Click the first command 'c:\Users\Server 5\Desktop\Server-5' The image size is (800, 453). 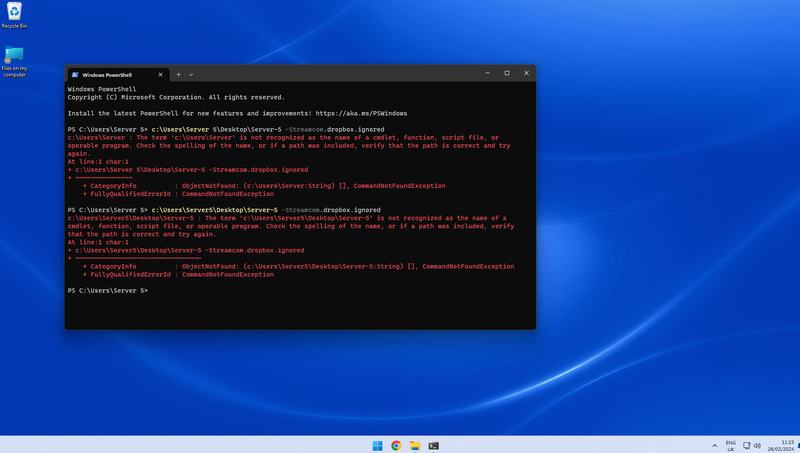(x=216, y=130)
